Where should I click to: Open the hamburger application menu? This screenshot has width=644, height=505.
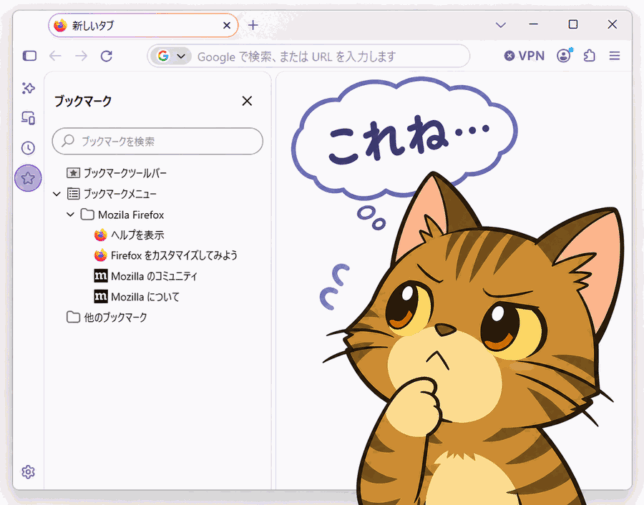(614, 55)
